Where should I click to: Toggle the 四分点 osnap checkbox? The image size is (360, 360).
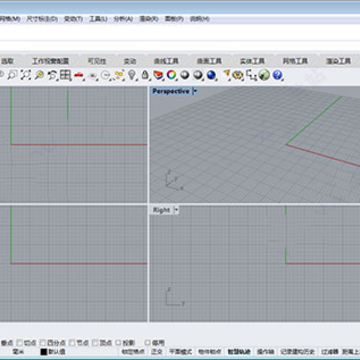pos(42,343)
